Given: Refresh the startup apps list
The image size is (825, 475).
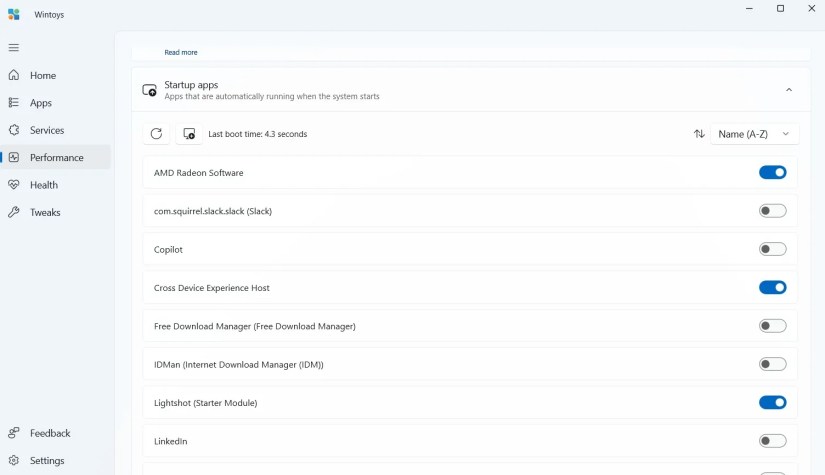Looking at the screenshot, I should tap(156, 134).
